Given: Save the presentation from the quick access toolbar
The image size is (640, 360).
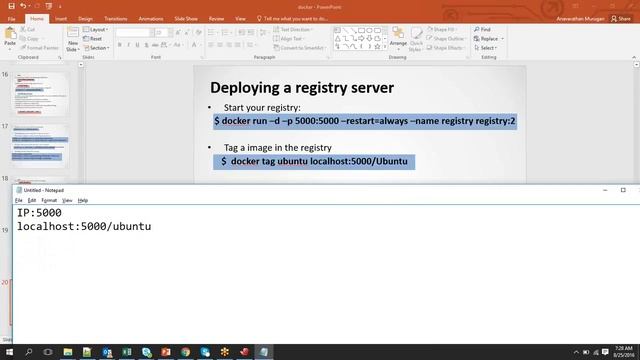Looking at the screenshot, I should (x=11, y=6).
